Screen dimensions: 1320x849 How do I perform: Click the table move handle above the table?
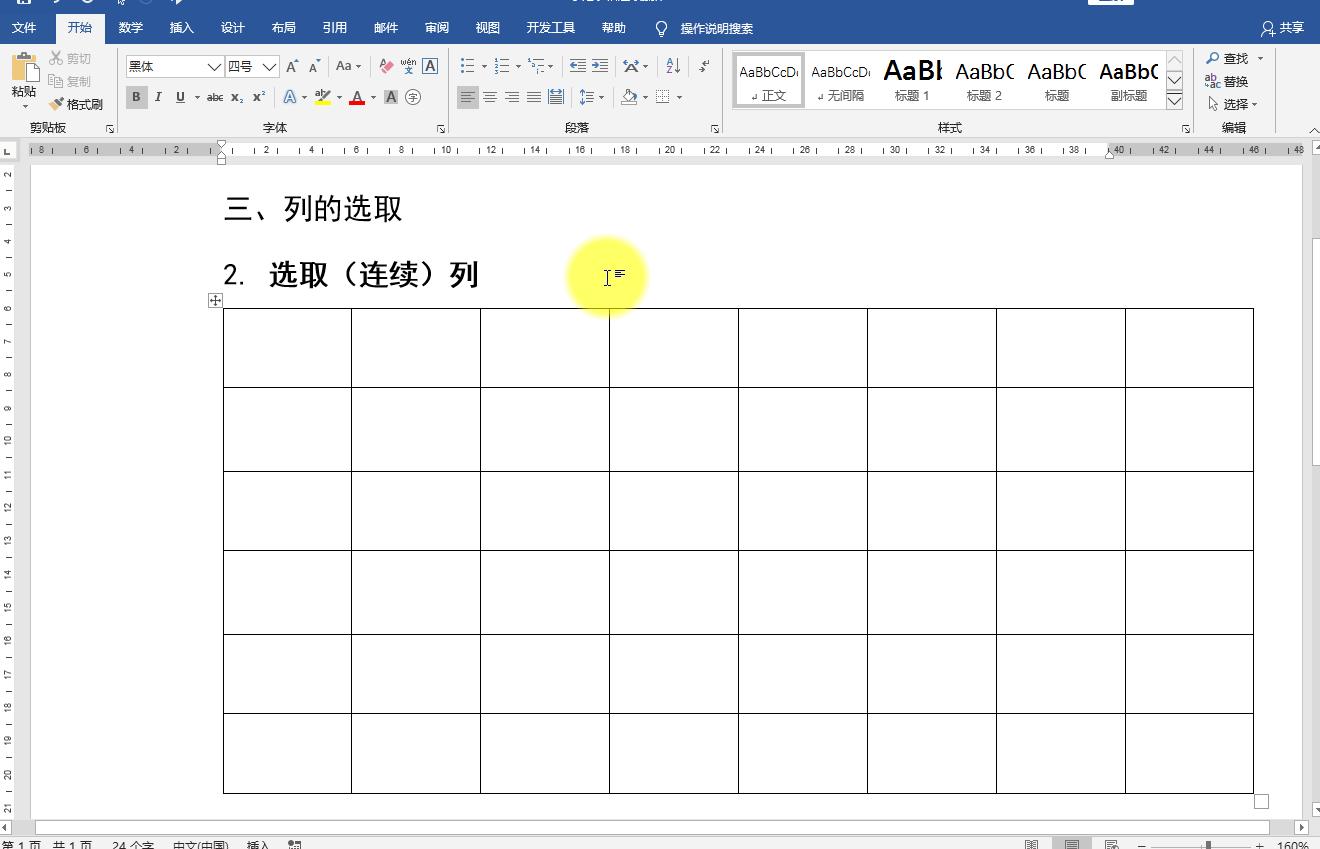click(214, 300)
